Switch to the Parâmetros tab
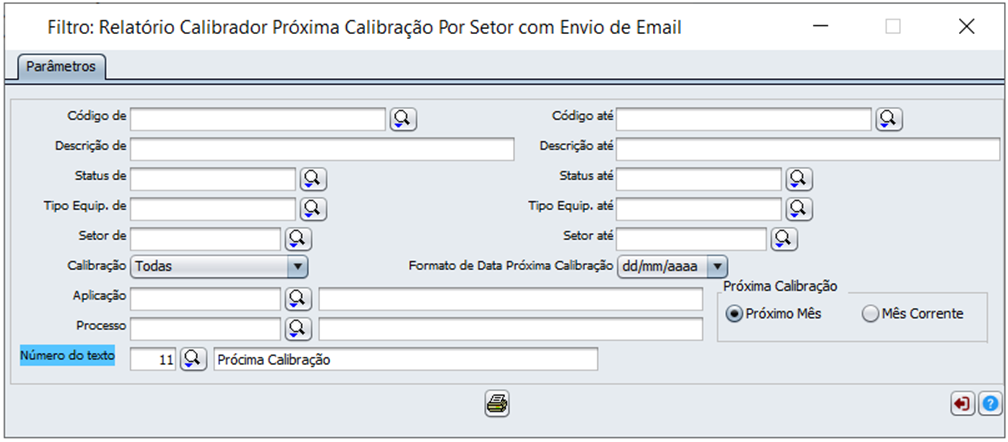 click(62, 67)
